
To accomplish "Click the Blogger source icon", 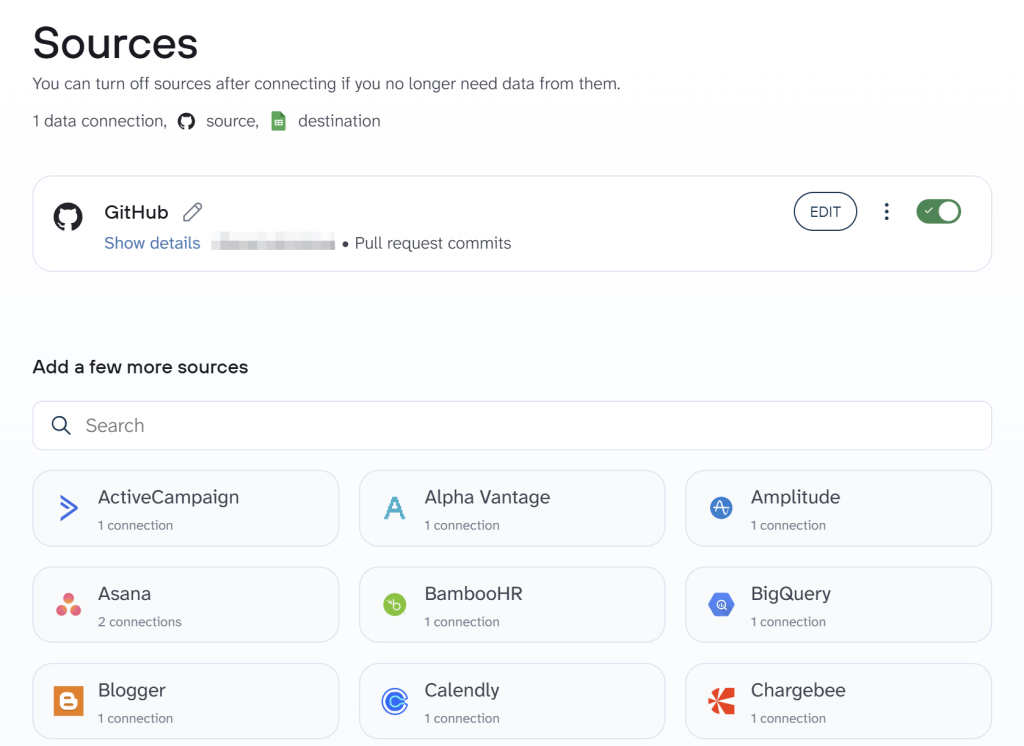I will [68, 701].
